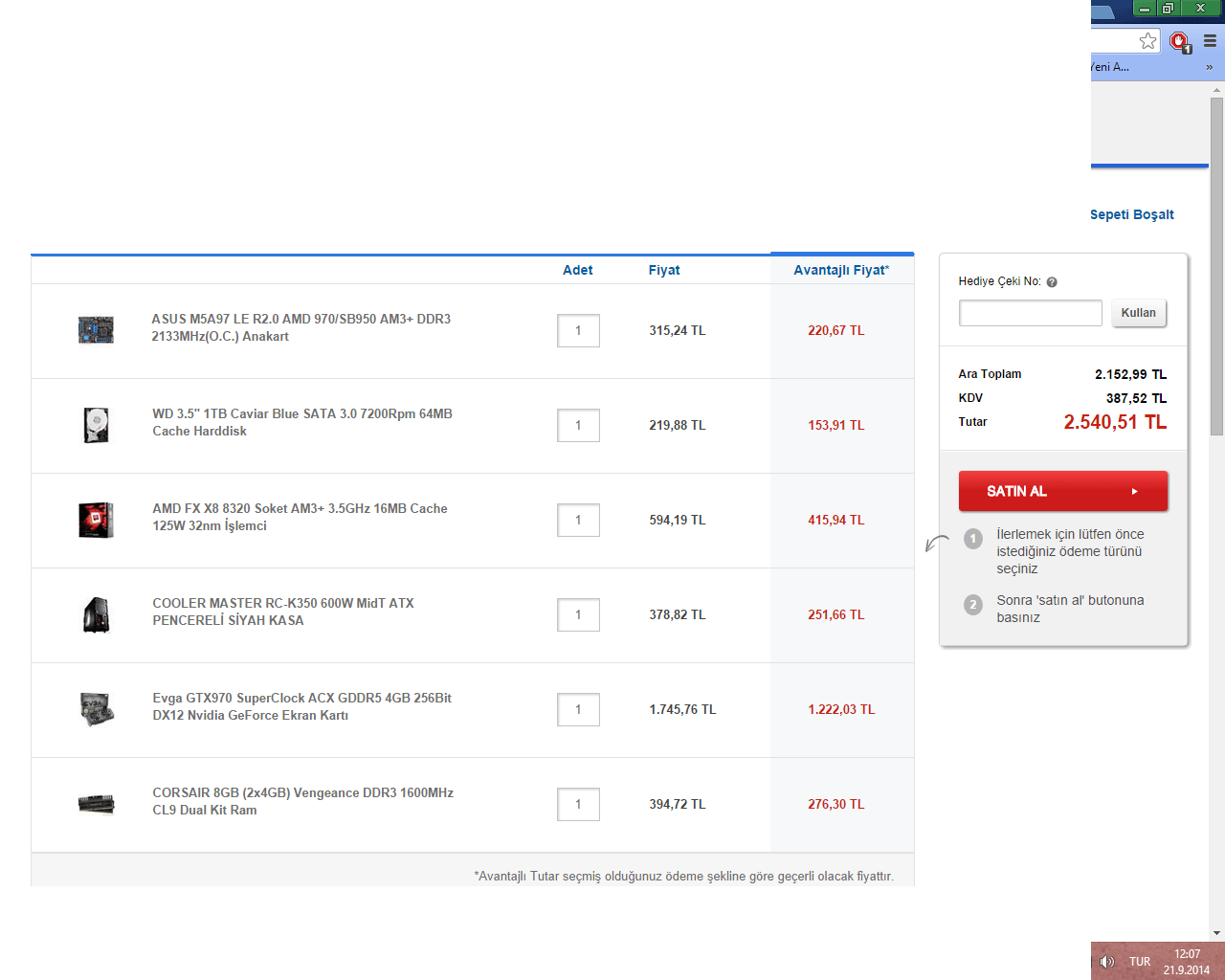
Task: Click the 415,94 TL discounted price
Action: (x=835, y=520)
